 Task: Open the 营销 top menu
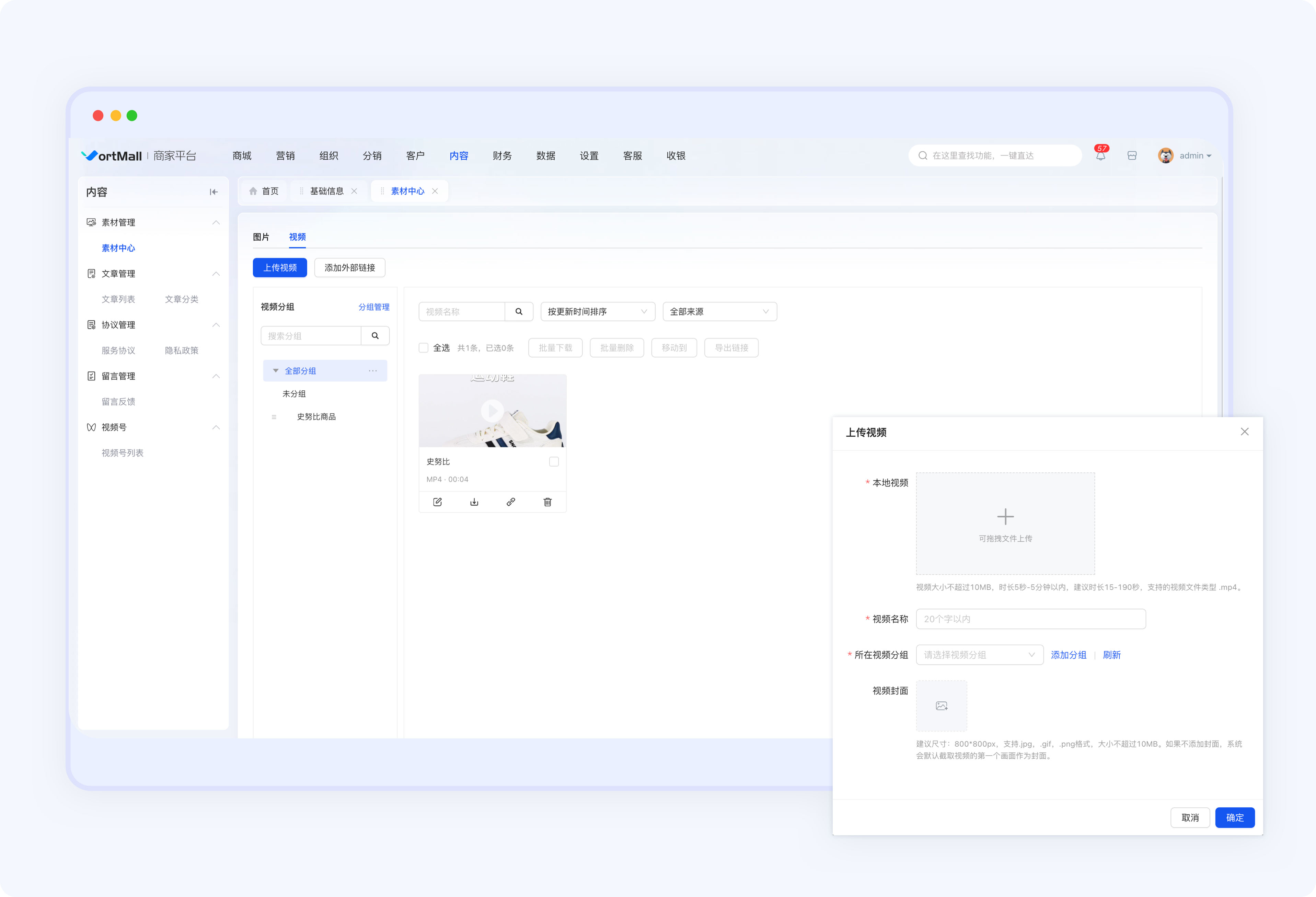[x=285, y=156]
